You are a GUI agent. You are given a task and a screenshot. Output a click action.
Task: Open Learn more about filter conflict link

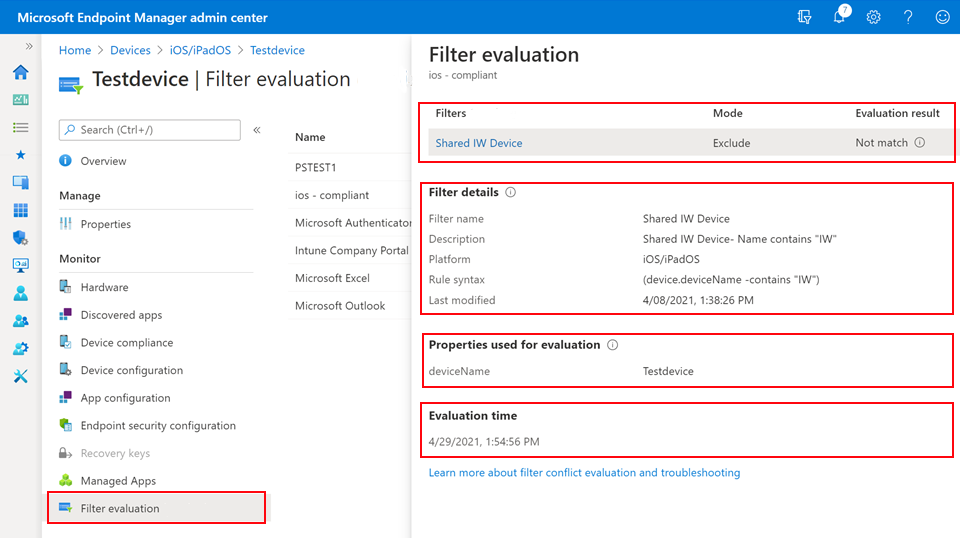pos(584,473)
